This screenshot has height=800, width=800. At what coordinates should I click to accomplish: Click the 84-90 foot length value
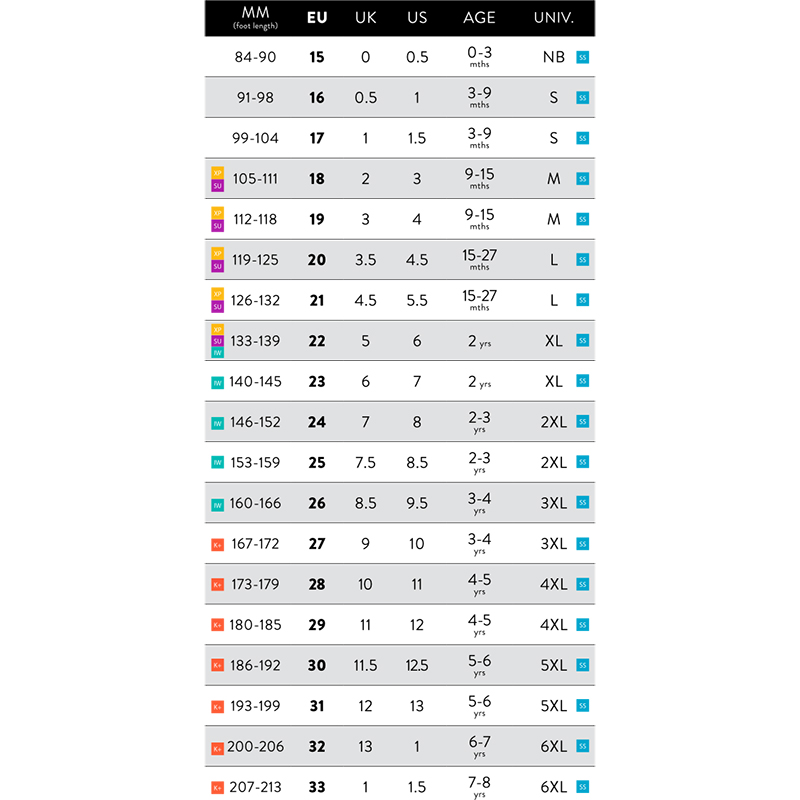(x=255, y=57)
